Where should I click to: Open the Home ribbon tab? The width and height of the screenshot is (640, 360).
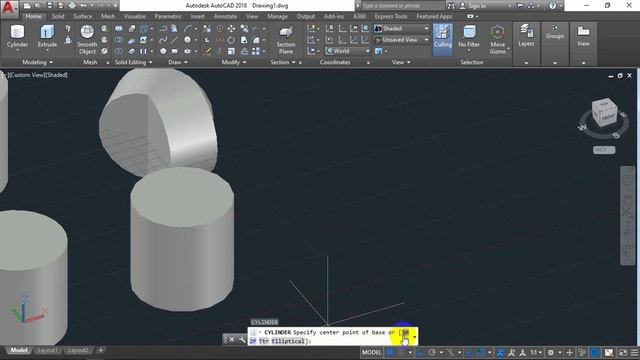(33, 16)
